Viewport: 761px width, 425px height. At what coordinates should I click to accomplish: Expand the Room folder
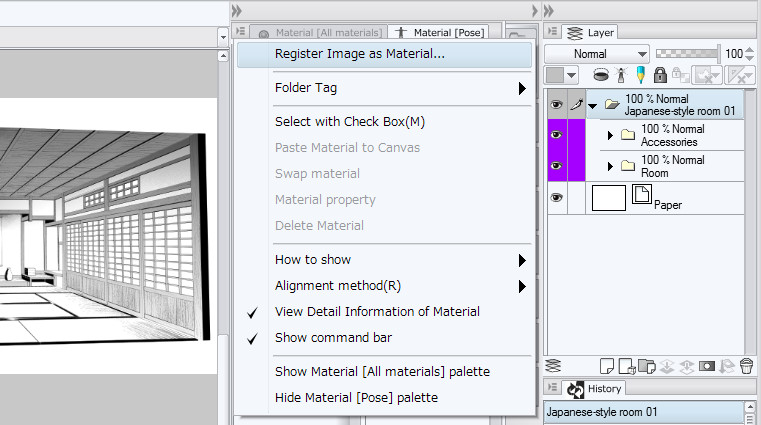tap(611, 166)
